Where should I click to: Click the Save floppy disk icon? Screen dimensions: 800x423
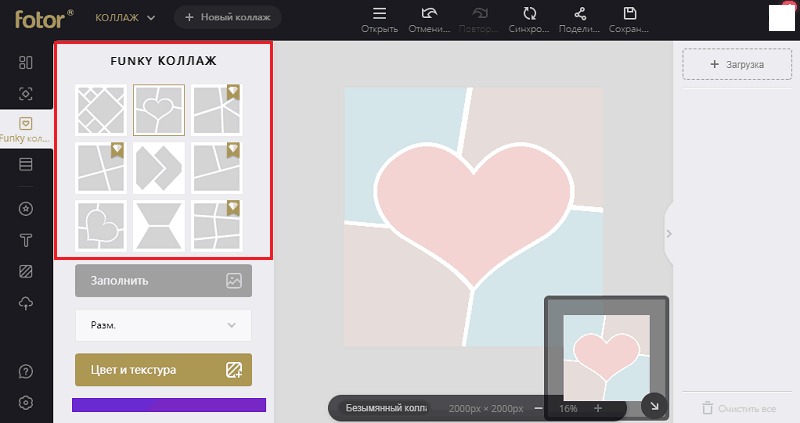click(630, 19)
